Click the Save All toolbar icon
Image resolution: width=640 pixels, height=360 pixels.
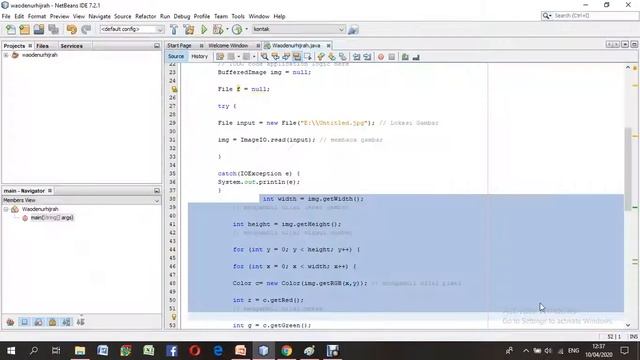point(53,29)
